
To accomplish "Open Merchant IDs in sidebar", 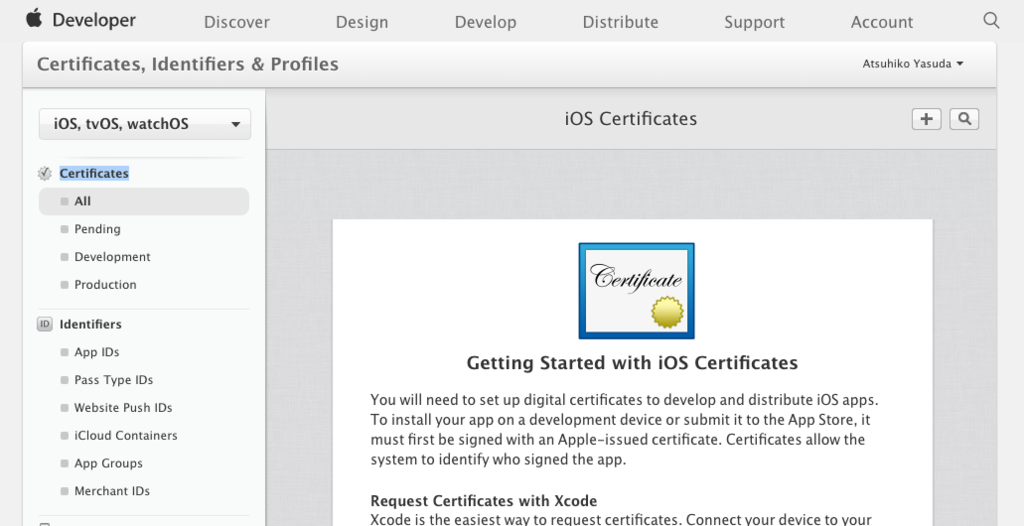I will [x=112, y=491].
